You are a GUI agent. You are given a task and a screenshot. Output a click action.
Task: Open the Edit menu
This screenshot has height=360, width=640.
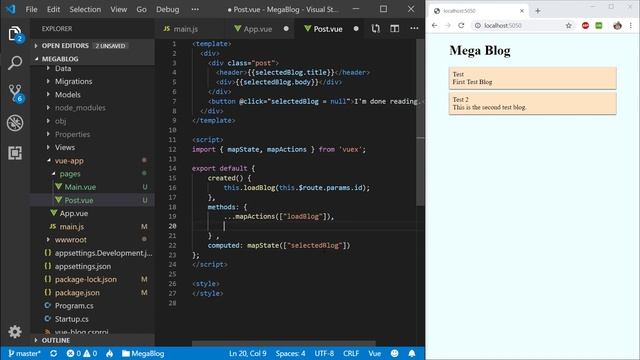click(x=53, y=9)
